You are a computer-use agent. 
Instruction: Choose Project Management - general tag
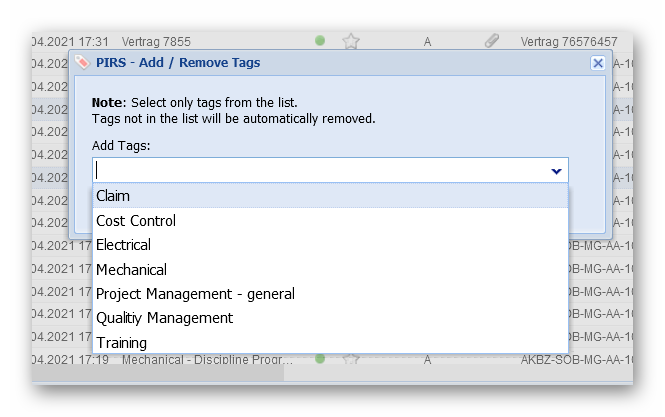pos(195,294)
